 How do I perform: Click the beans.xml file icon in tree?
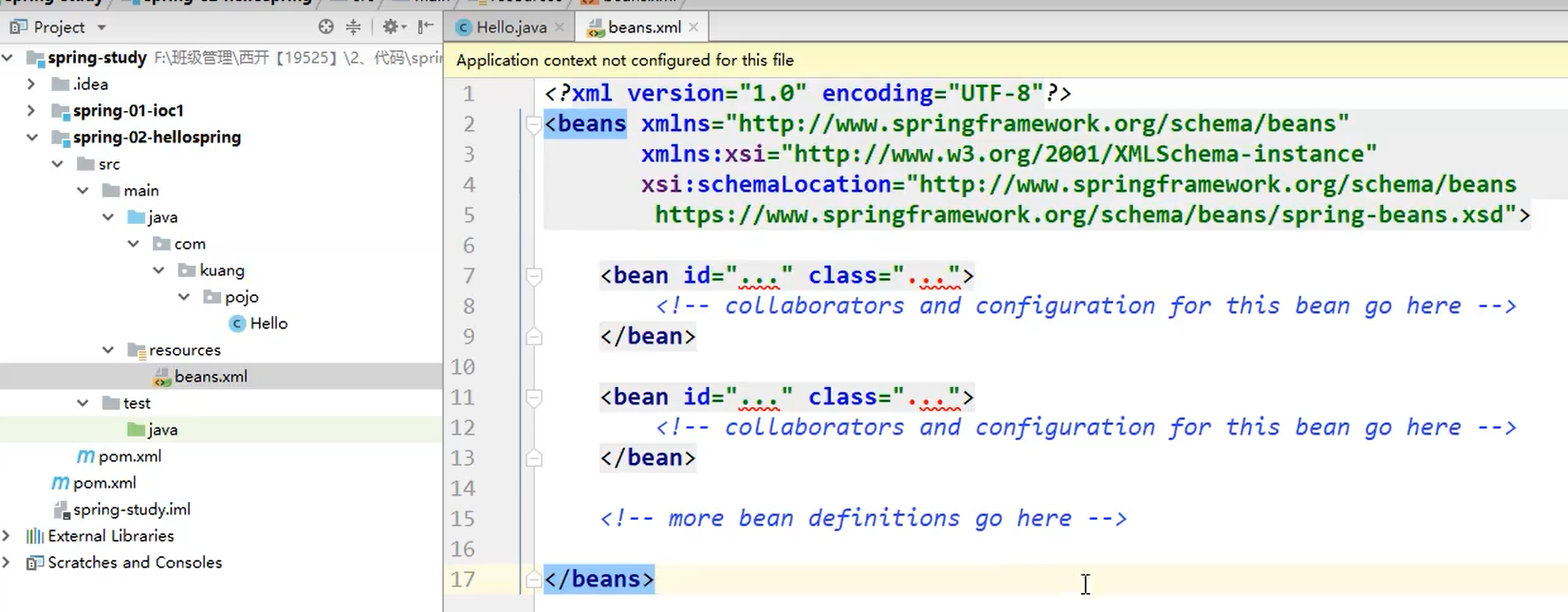pyautogui.click(x=161, y=377)
